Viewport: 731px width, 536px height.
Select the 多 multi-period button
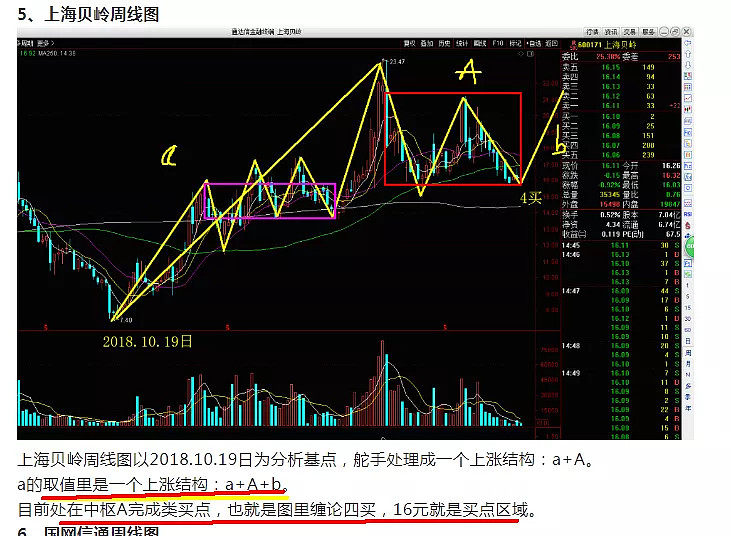pos(688,385)
